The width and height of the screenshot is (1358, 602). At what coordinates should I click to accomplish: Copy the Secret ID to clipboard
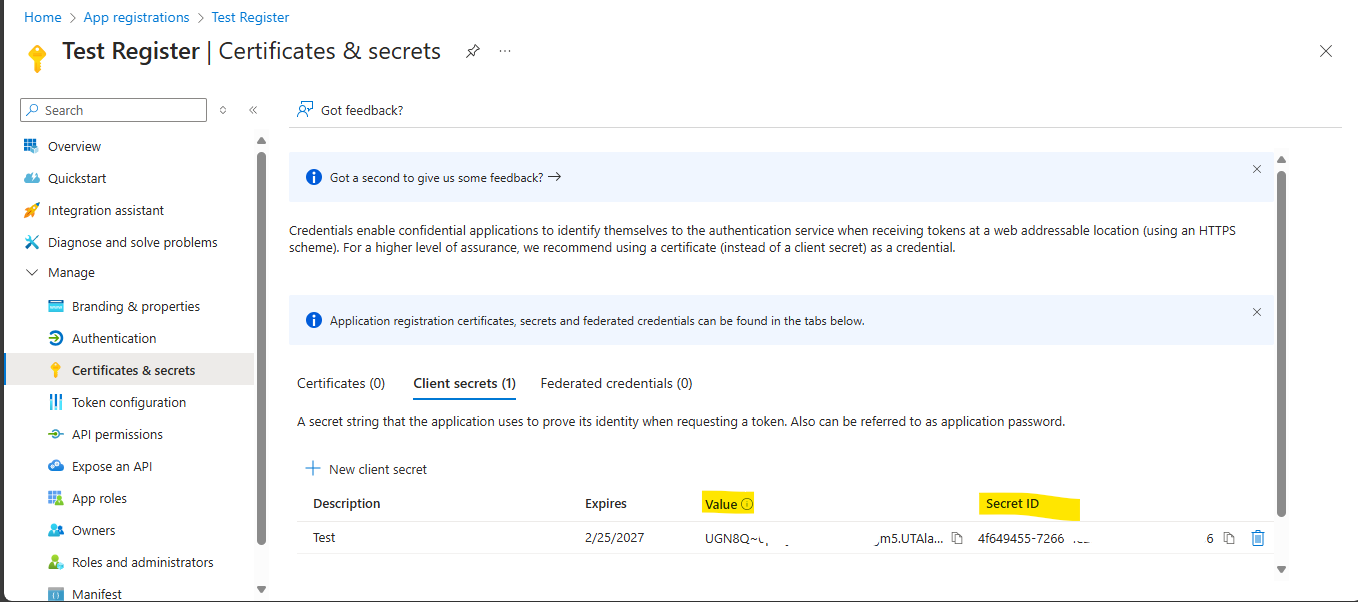click(1228, 537)
